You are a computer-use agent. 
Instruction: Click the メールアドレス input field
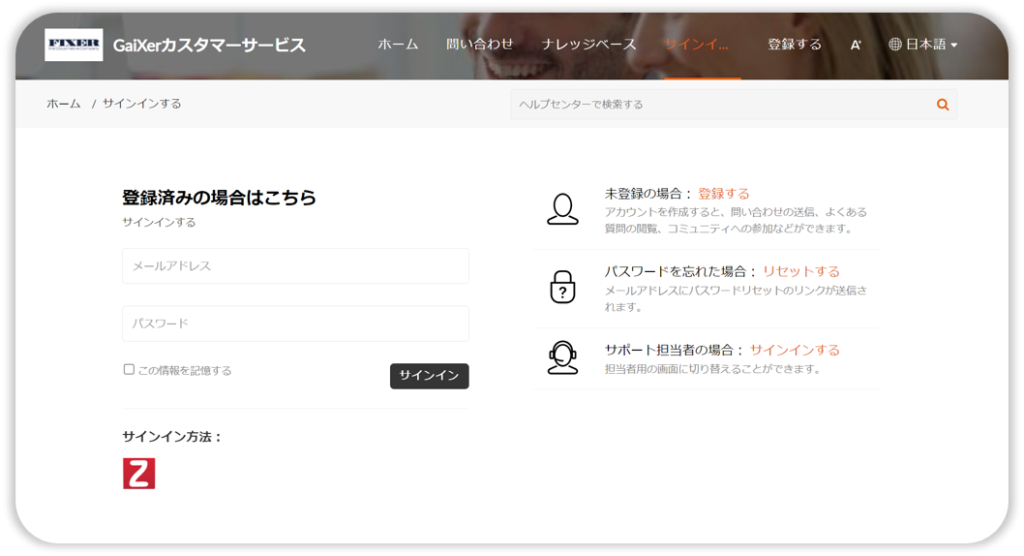point(295,266)
